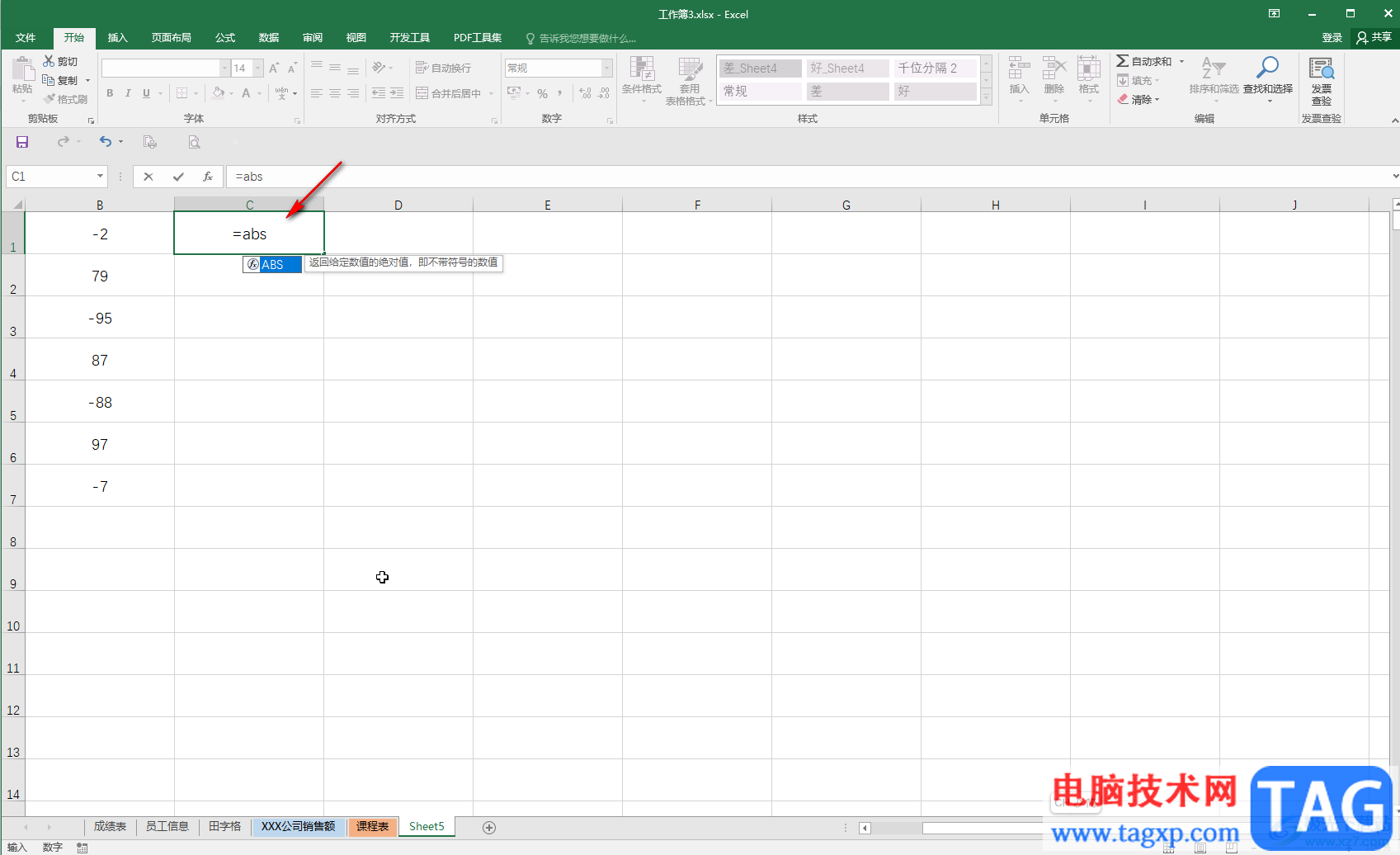Open Insert Function fx icon
The image size is (1400, 855).
[x=208, y=177]
